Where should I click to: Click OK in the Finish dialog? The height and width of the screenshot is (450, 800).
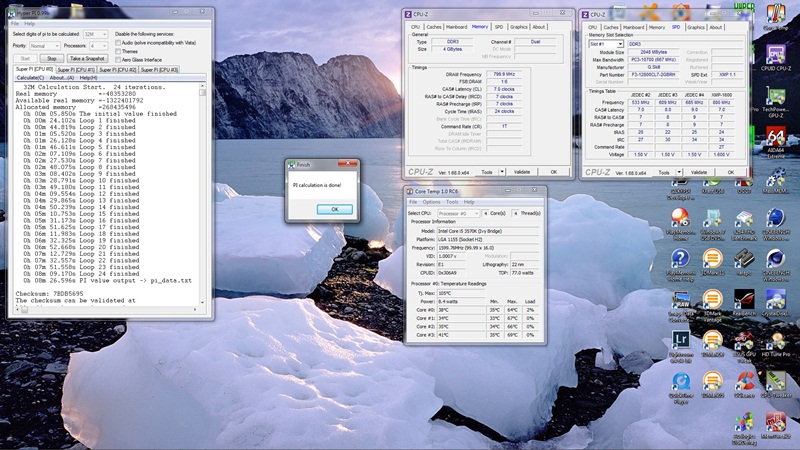[335, 209]
